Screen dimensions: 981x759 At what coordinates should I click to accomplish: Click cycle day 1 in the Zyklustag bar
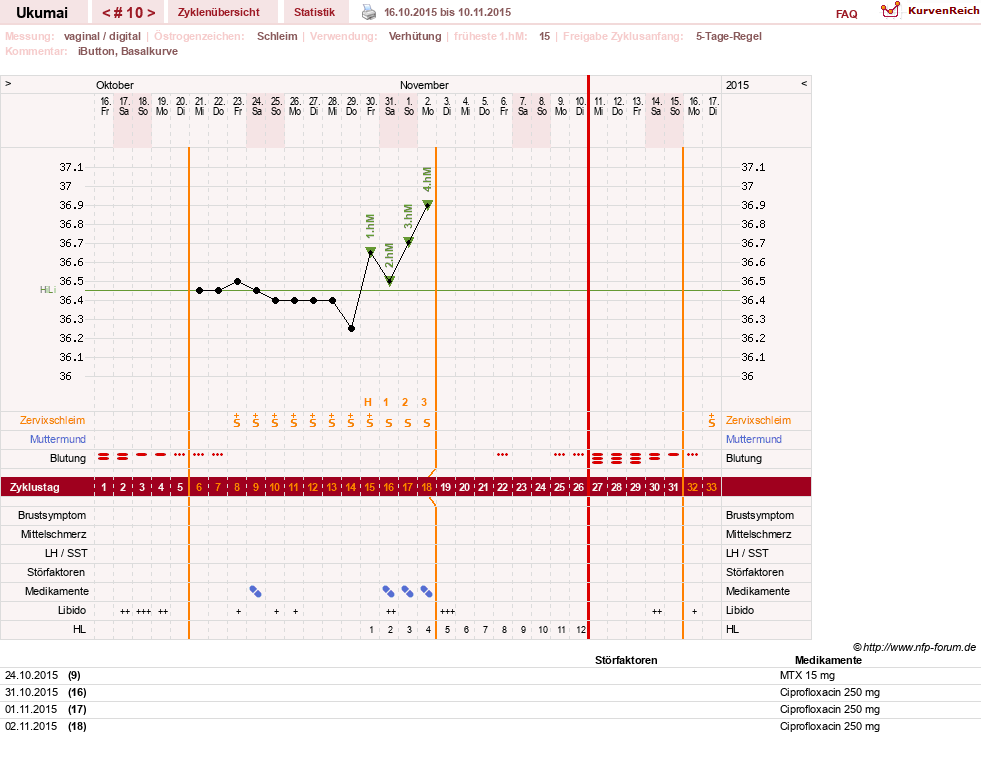[104, 487]
